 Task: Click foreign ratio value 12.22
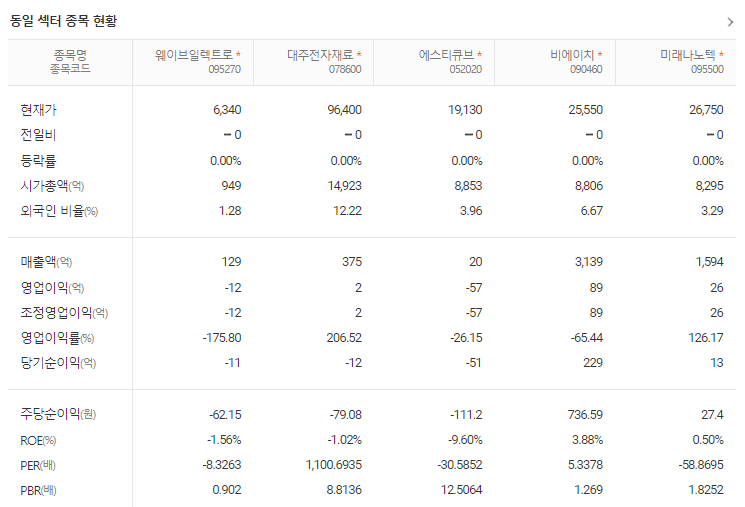pyautogui.click(x=347, y=210)
